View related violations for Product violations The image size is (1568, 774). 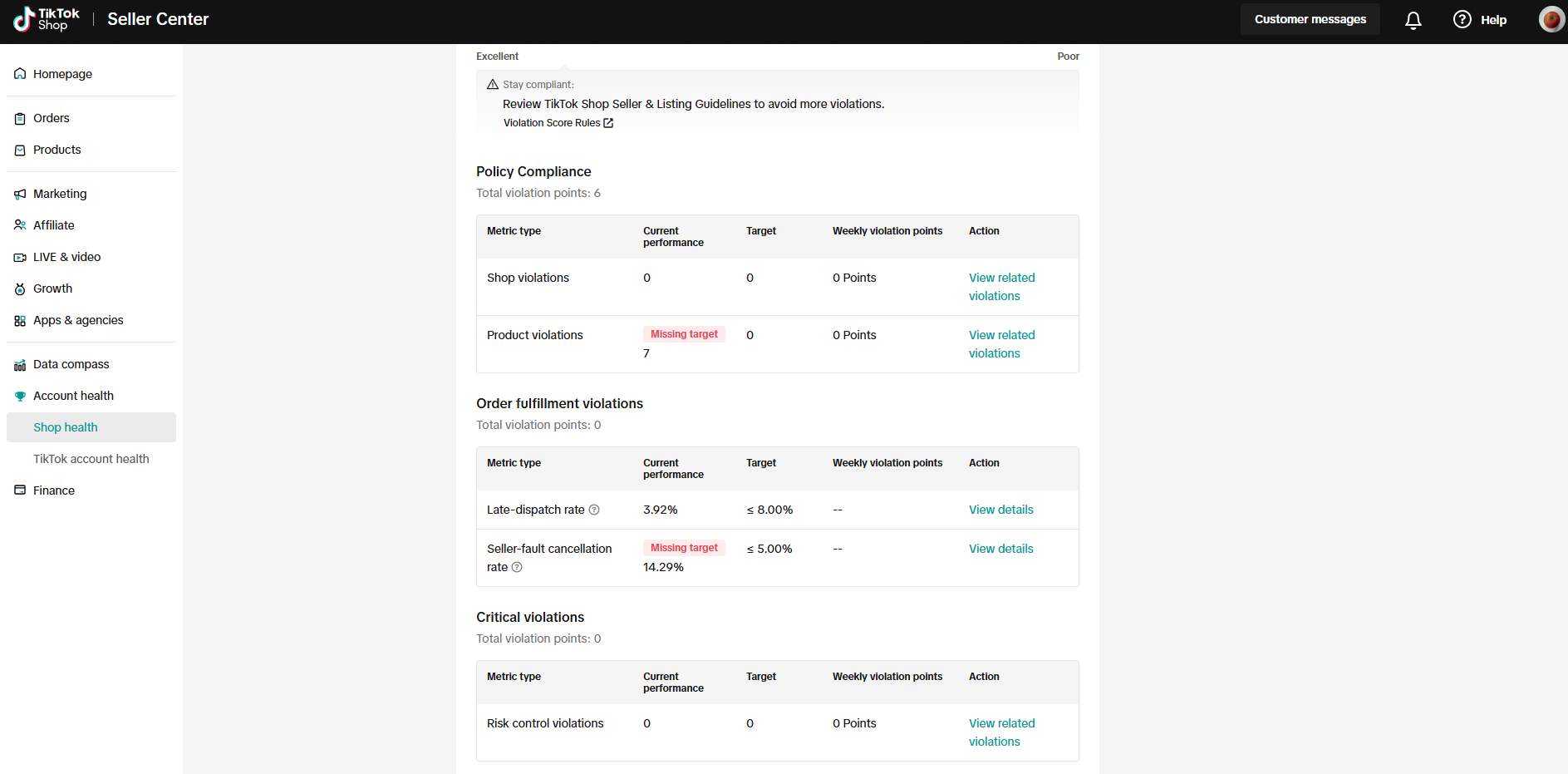coord(1001,344)
